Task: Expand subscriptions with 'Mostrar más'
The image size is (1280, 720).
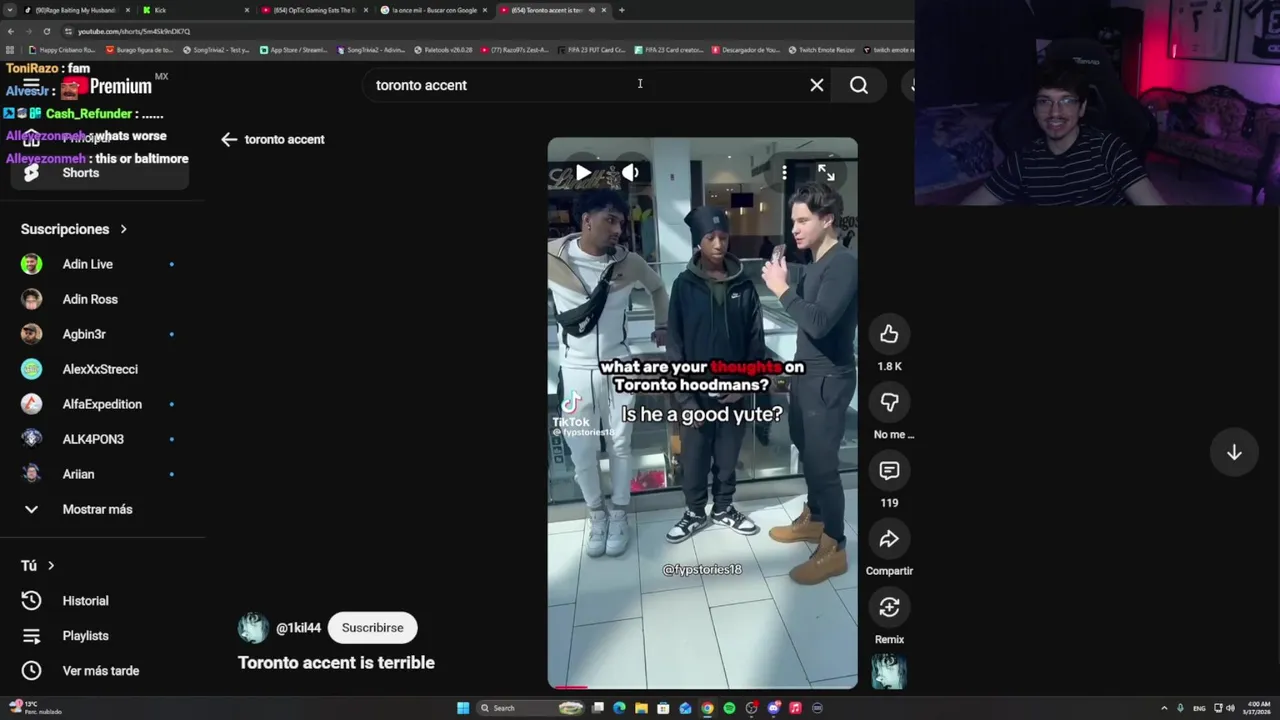Action: pyautogui.click(x=97, y=509)
